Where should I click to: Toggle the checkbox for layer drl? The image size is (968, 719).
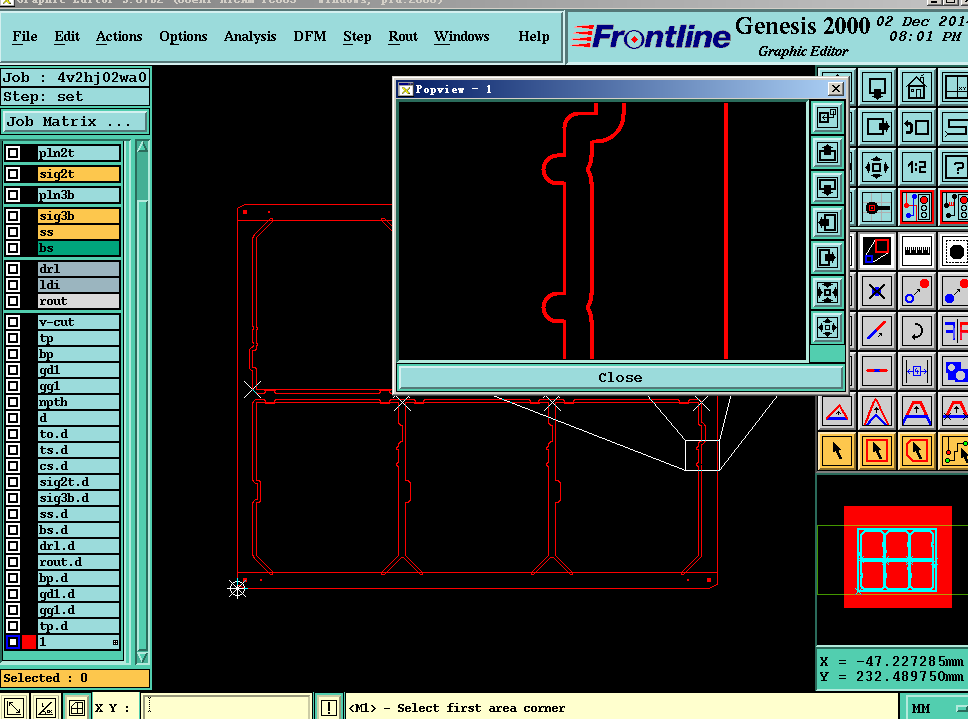click(13, 269)
